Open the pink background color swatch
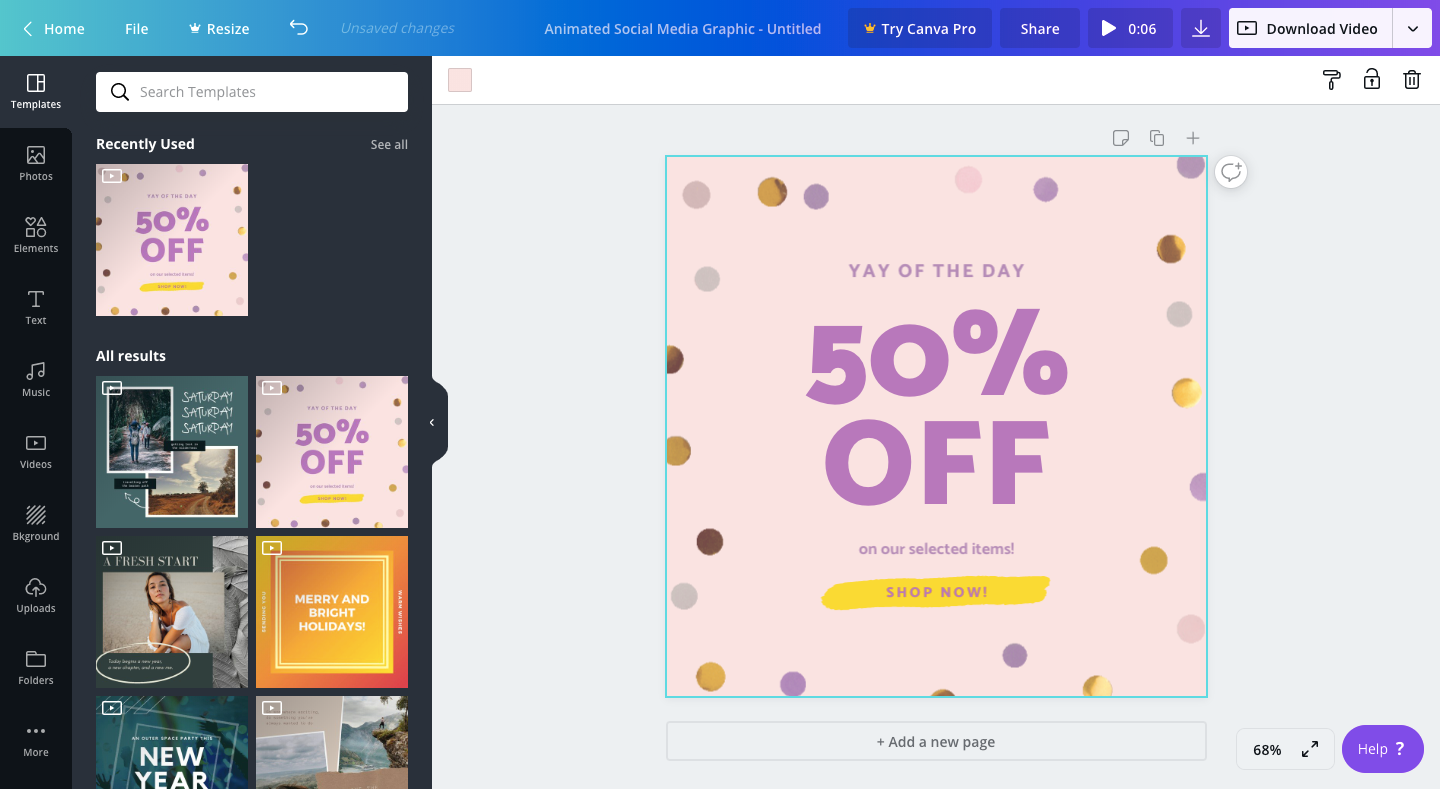This screenshot has width=1440, height=789. tap(460, 80)
